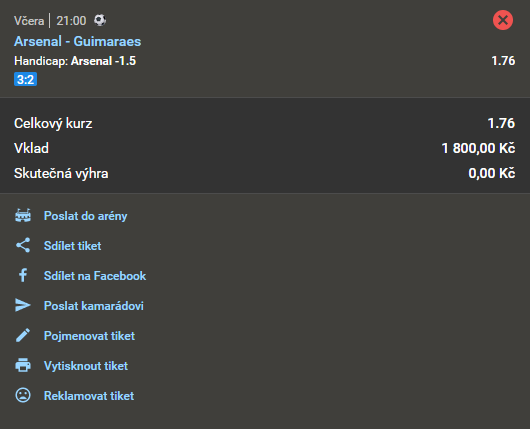530x429 pixels.
Task: Select Pojmenovat tiket to rename ticket
Action: click(x=89, y=336)
